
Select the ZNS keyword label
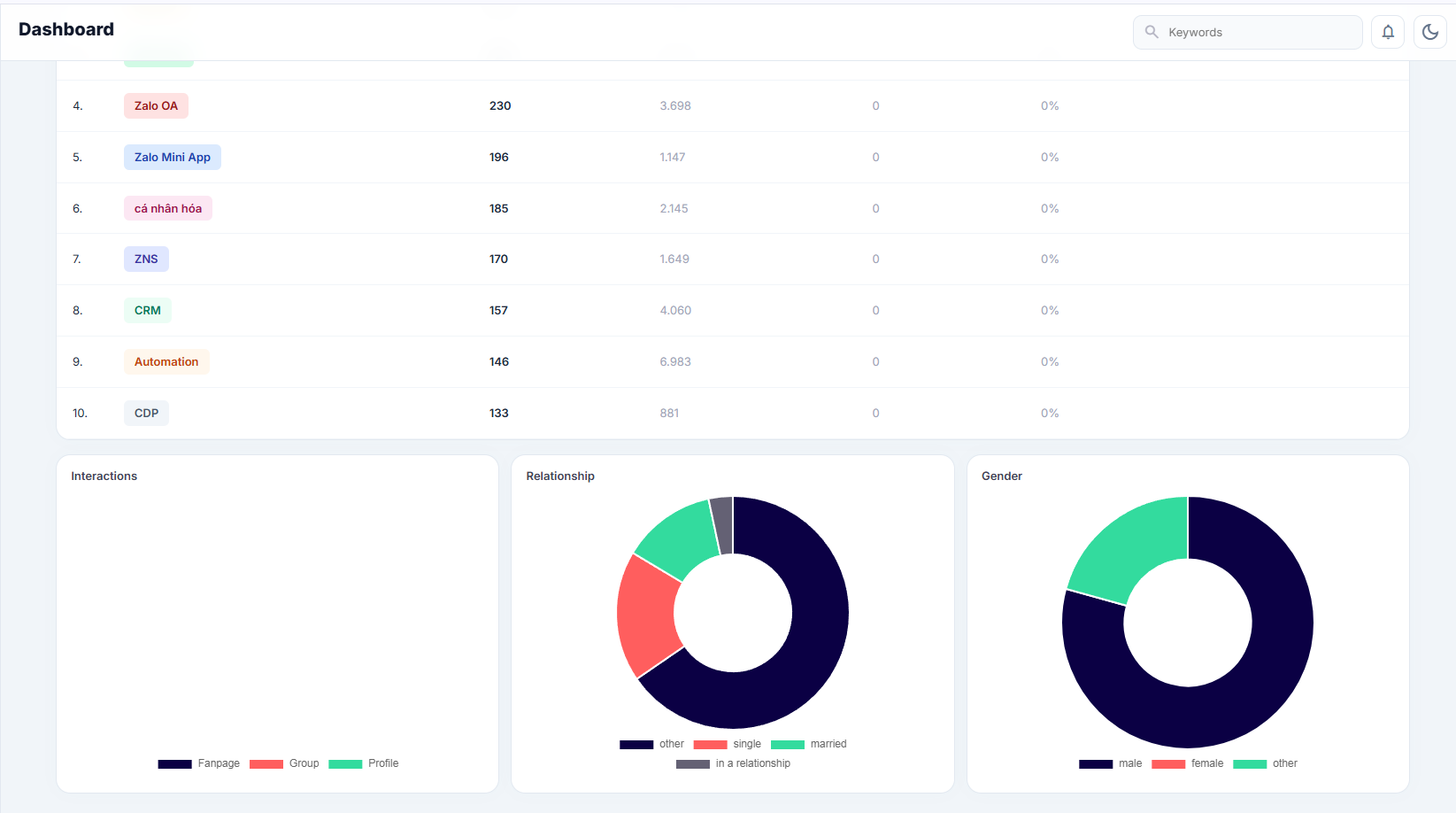[x=145, y=259]
